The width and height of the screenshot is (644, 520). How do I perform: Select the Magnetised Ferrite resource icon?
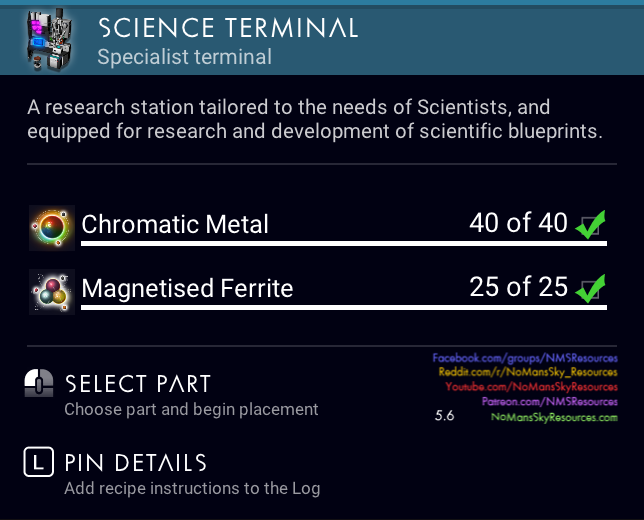click(x=52, y=292)
